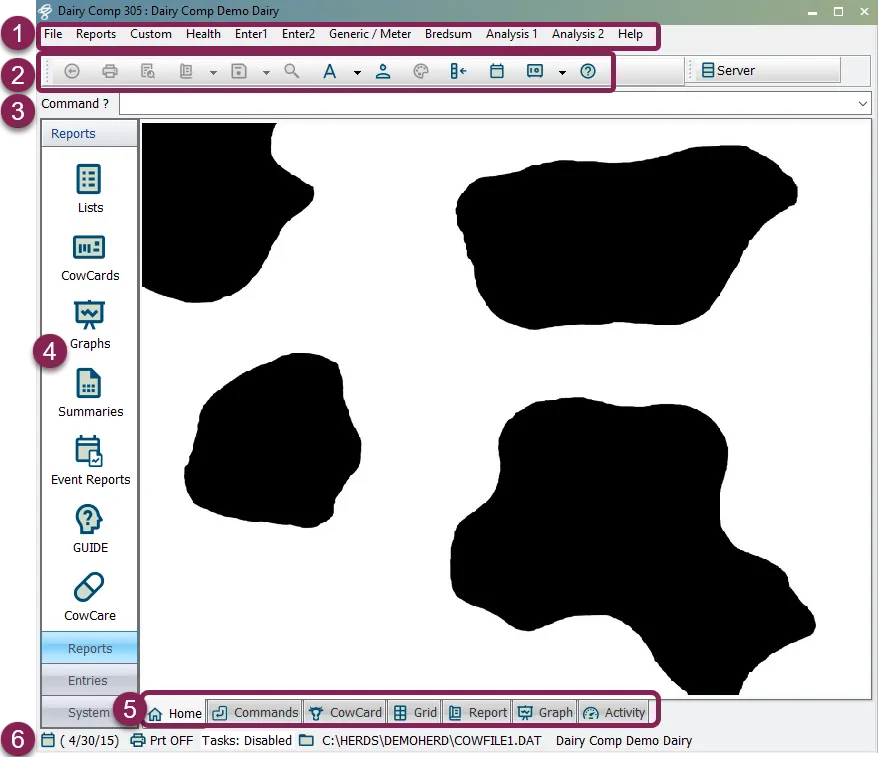
Task: Expand dropdown arrow next to save icon
Action: (x=266, y=73)
